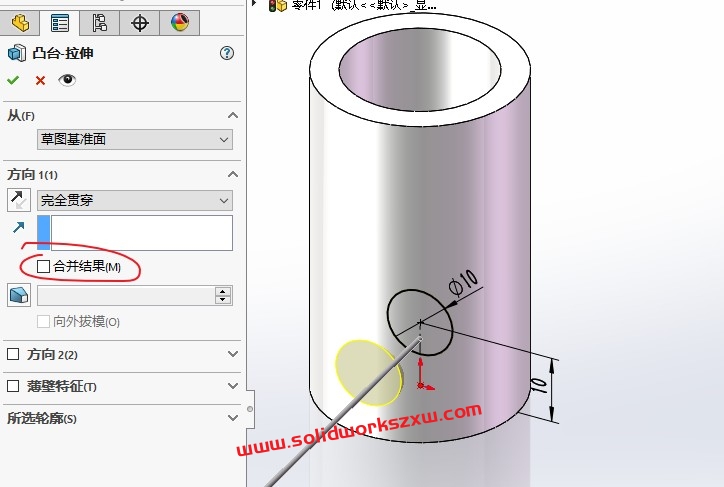The width and height of the screenshot is (724, 487).
Task: Select the vertical 10 dimension
Action: (x=538, y=385)
